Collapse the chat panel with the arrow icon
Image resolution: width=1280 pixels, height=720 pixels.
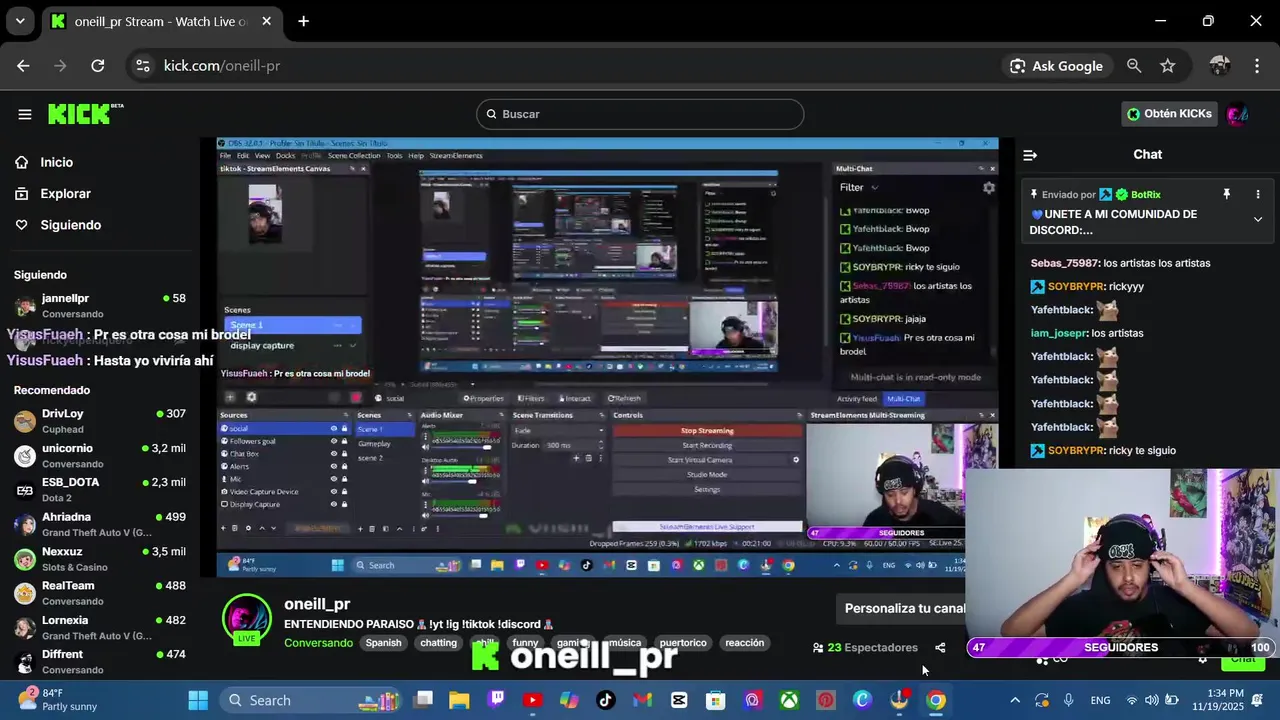(1030, 155)
